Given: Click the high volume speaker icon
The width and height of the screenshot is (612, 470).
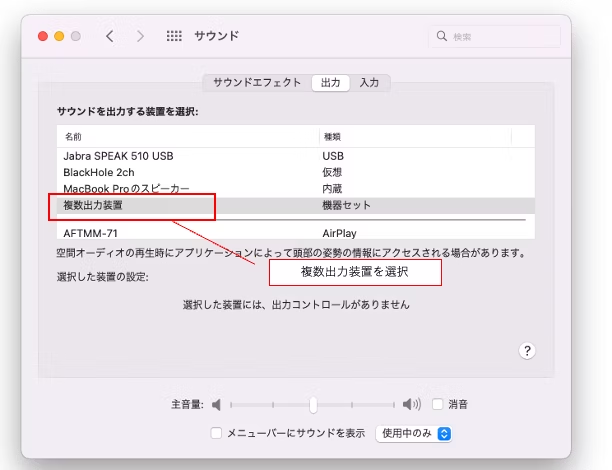Looking at the screenshot, I should [x=412, y=404].
